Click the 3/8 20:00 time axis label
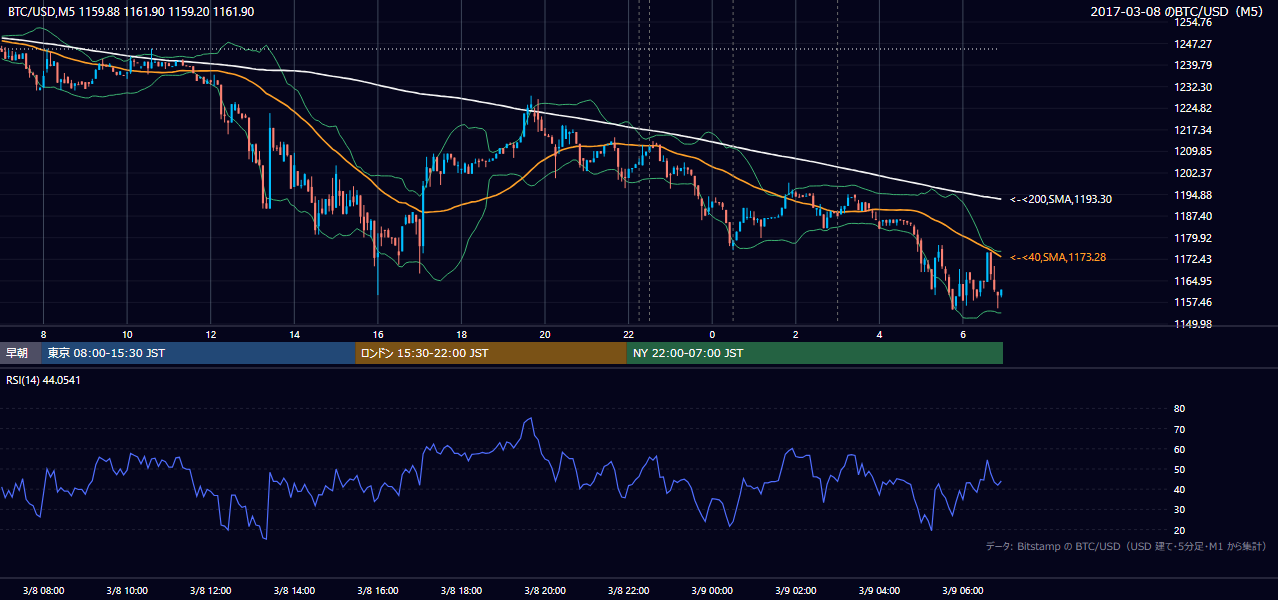 [544, 590]
